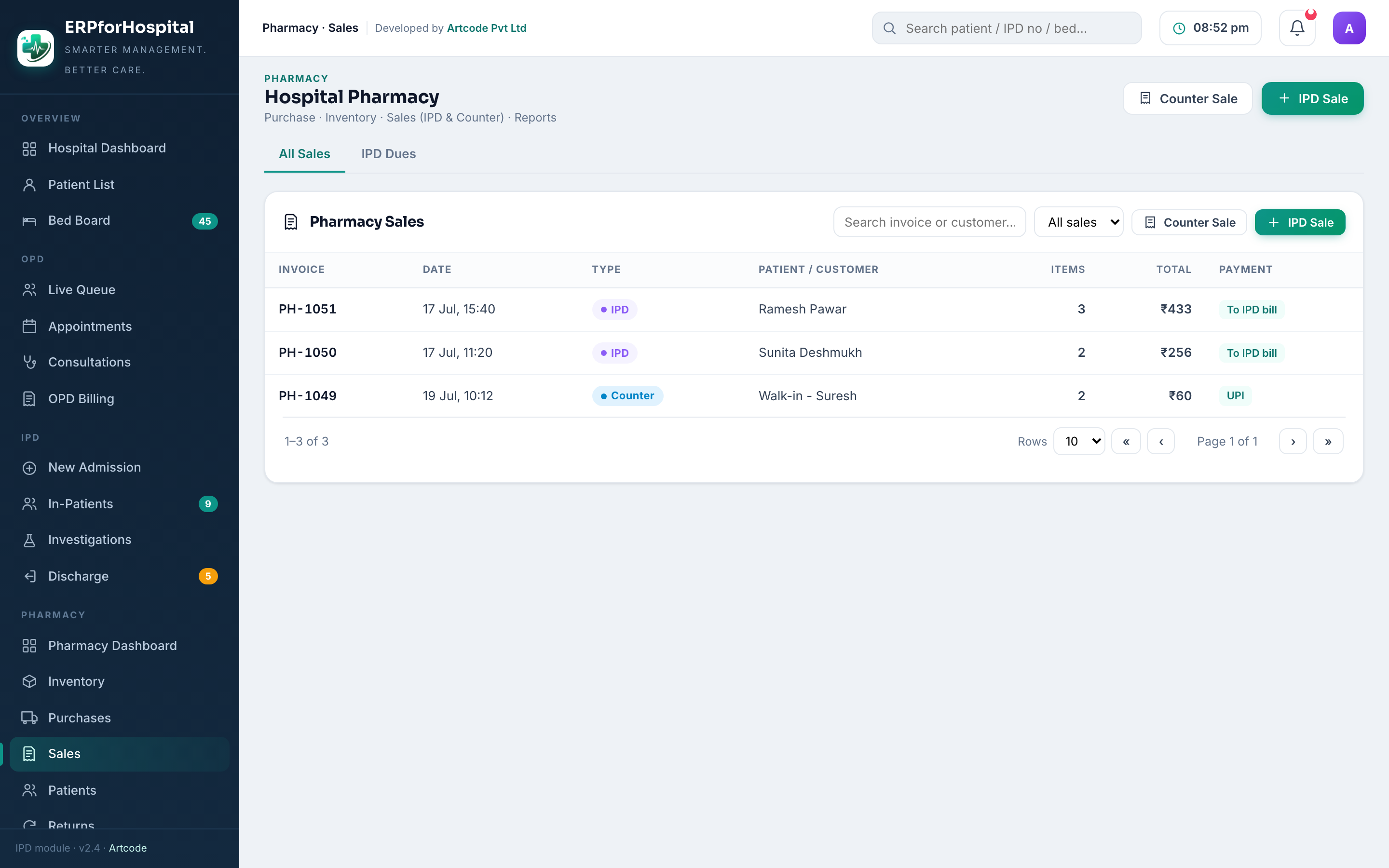Image resolution: width=1389 pixels, height=868 pixels.
Task: Click the Inventory box icon
Action: tap(29, 681)
